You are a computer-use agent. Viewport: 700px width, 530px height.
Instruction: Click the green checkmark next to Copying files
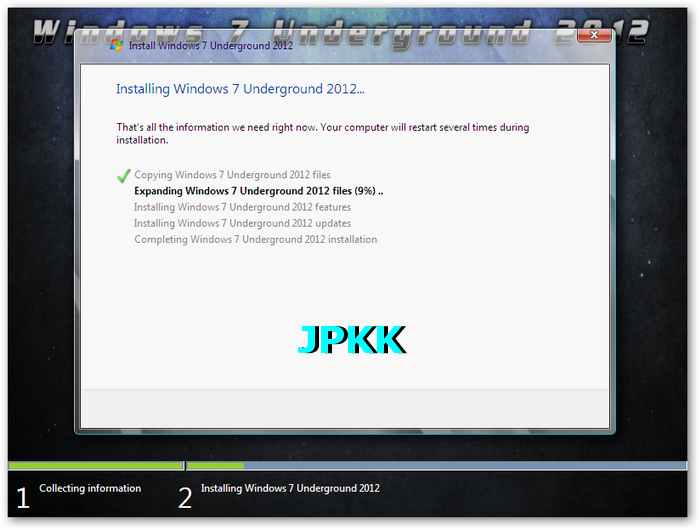(124, 176)
